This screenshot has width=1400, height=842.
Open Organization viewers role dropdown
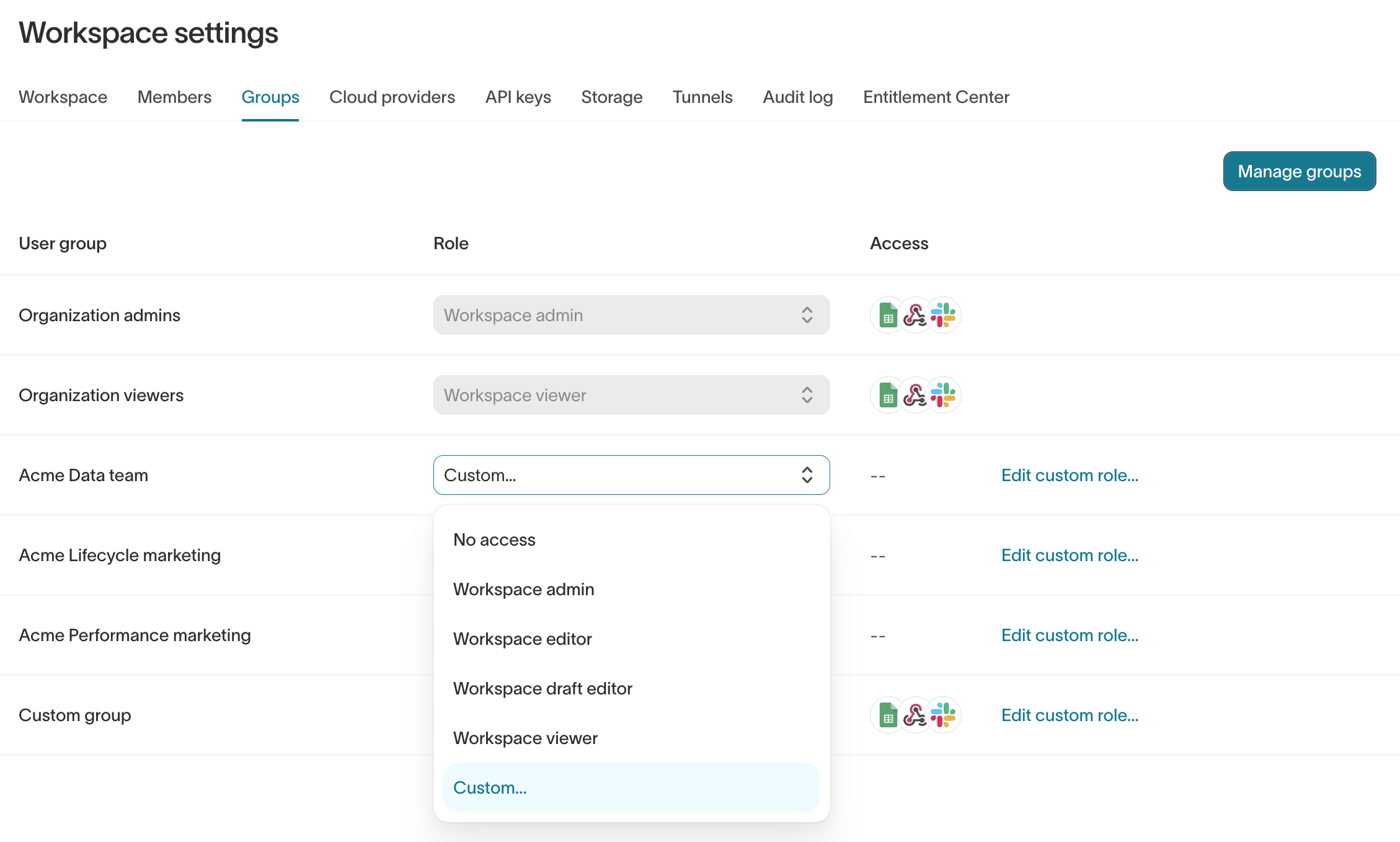pyautogui.click(x=631, y=395)
